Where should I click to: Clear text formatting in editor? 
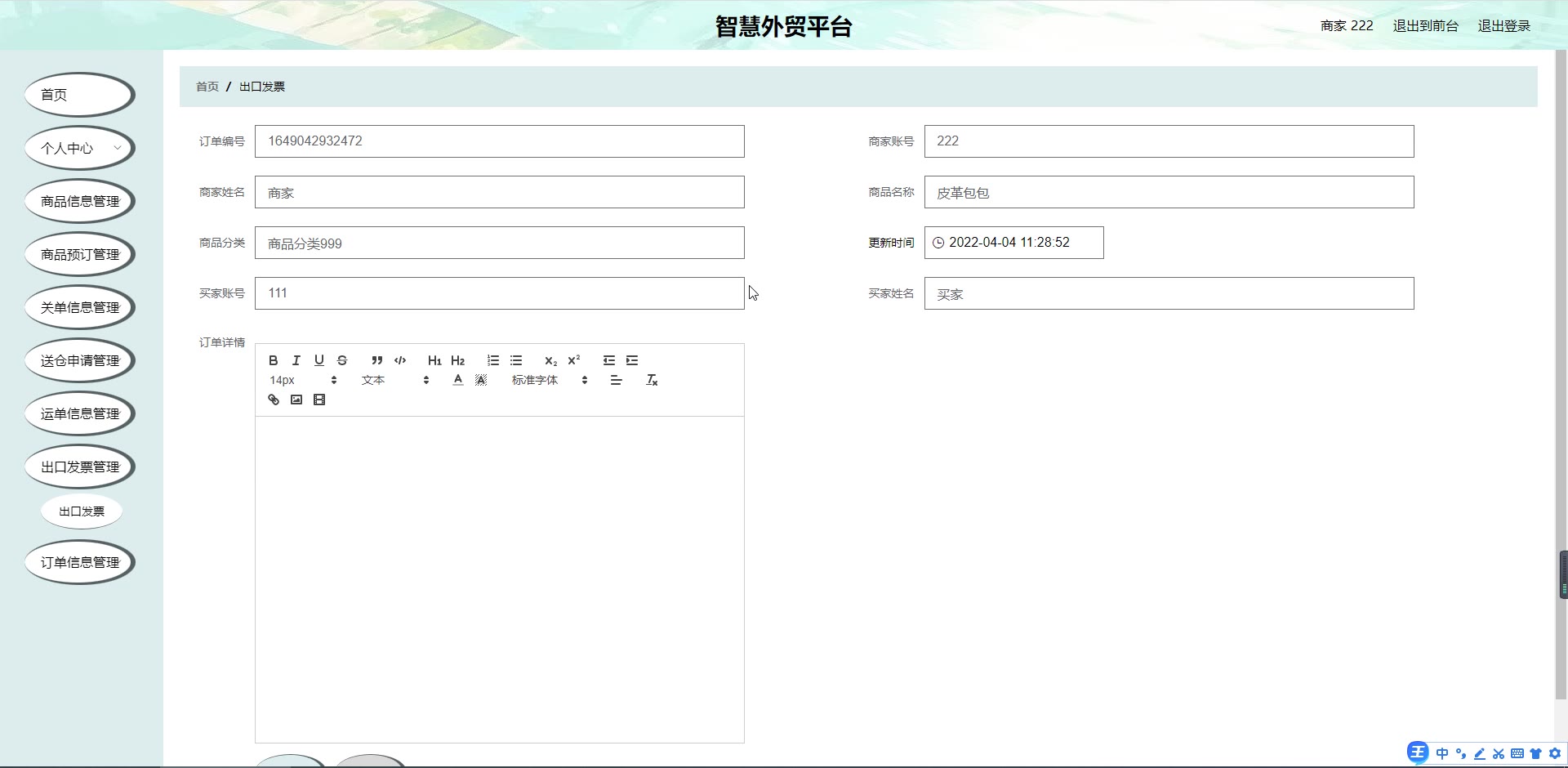point(652,380)
